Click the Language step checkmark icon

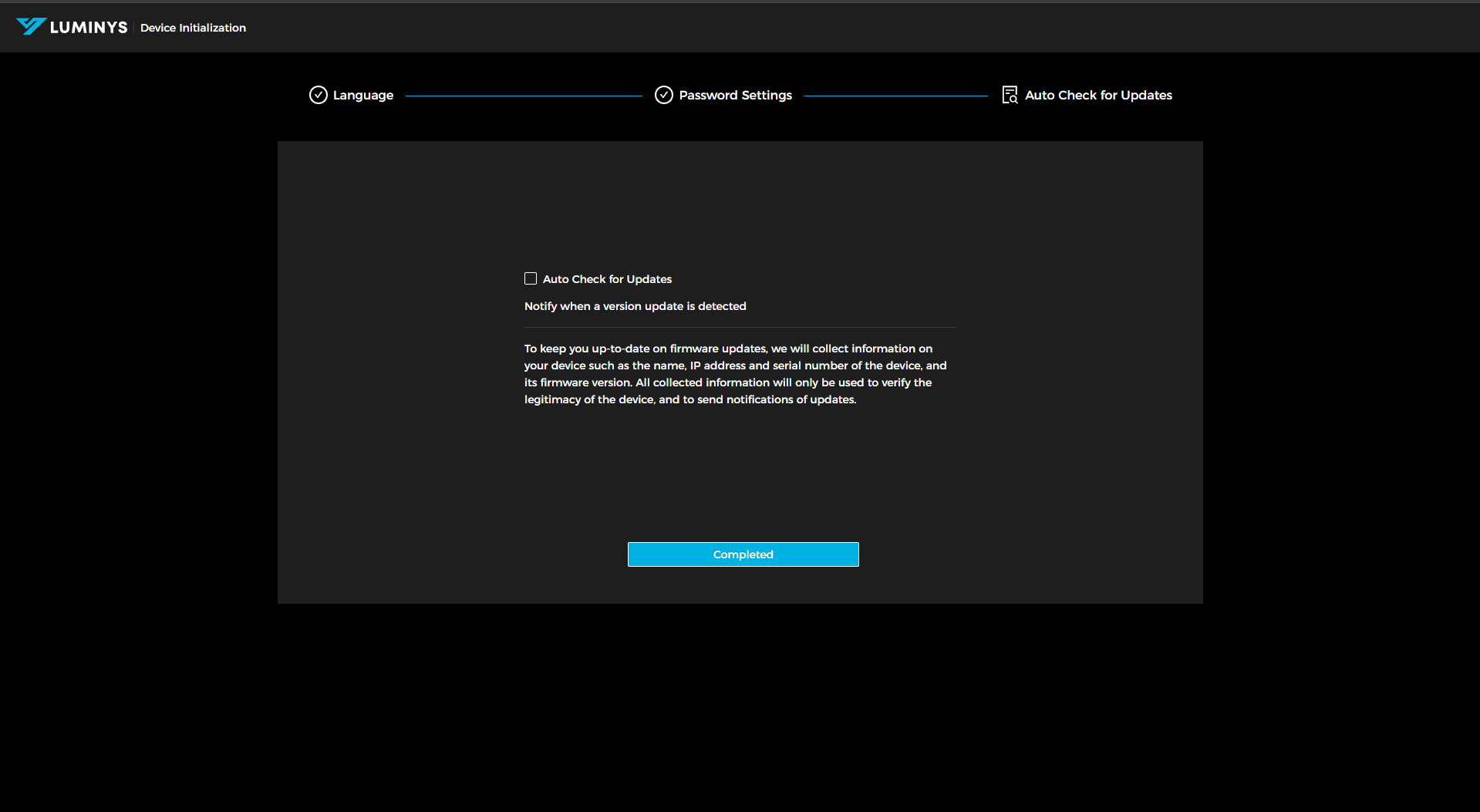point(319,95)
